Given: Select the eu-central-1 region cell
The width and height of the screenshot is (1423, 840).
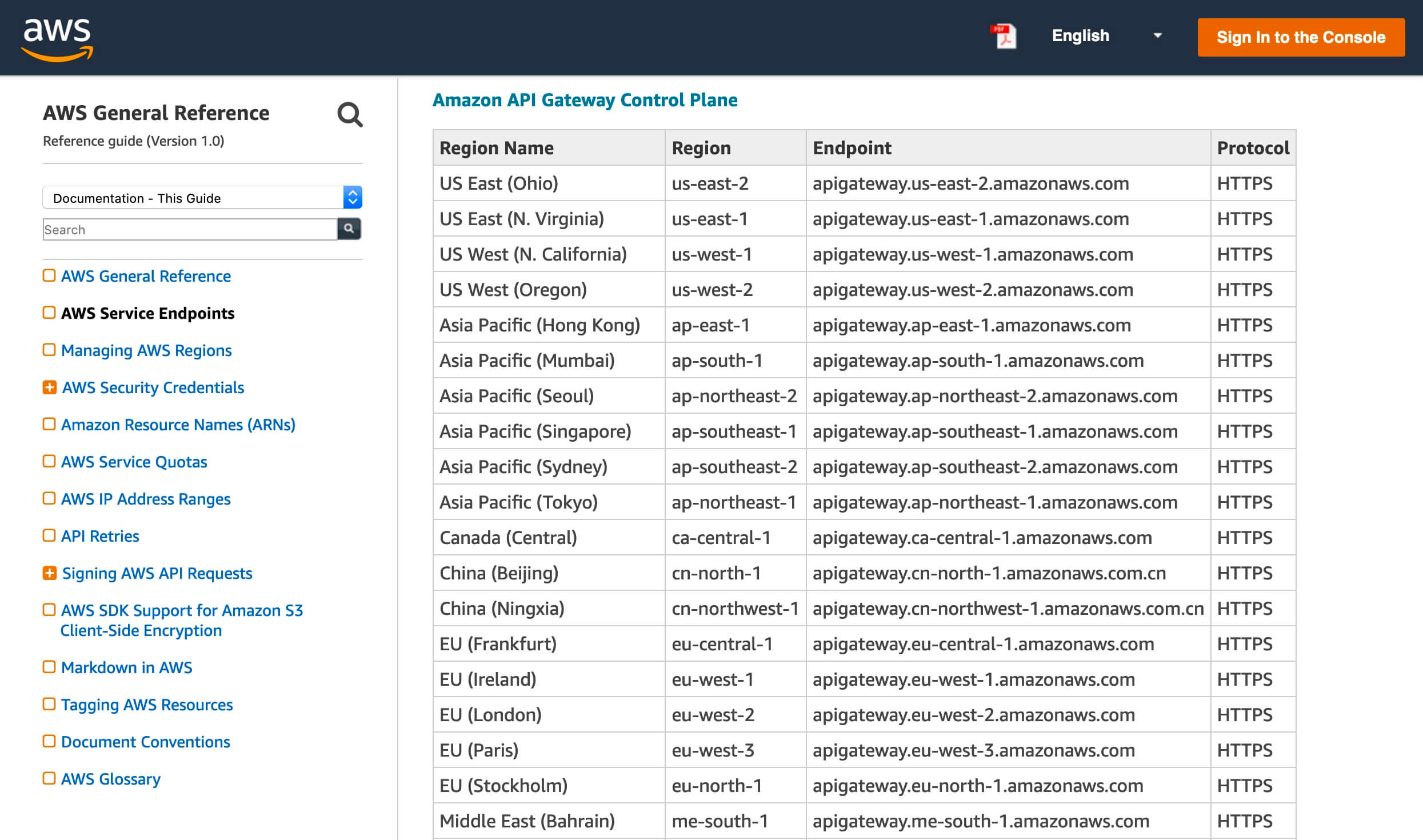Looking at the screenshot, I should (736, 644).
